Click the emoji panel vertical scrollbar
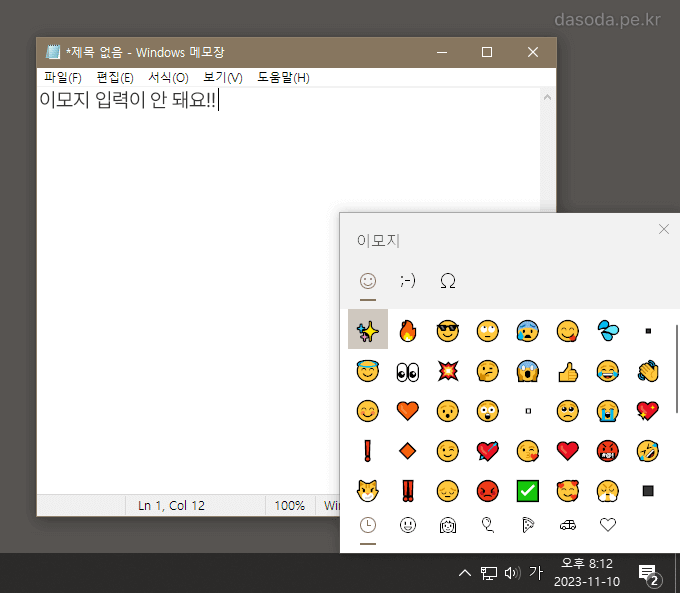 [677, 369]
